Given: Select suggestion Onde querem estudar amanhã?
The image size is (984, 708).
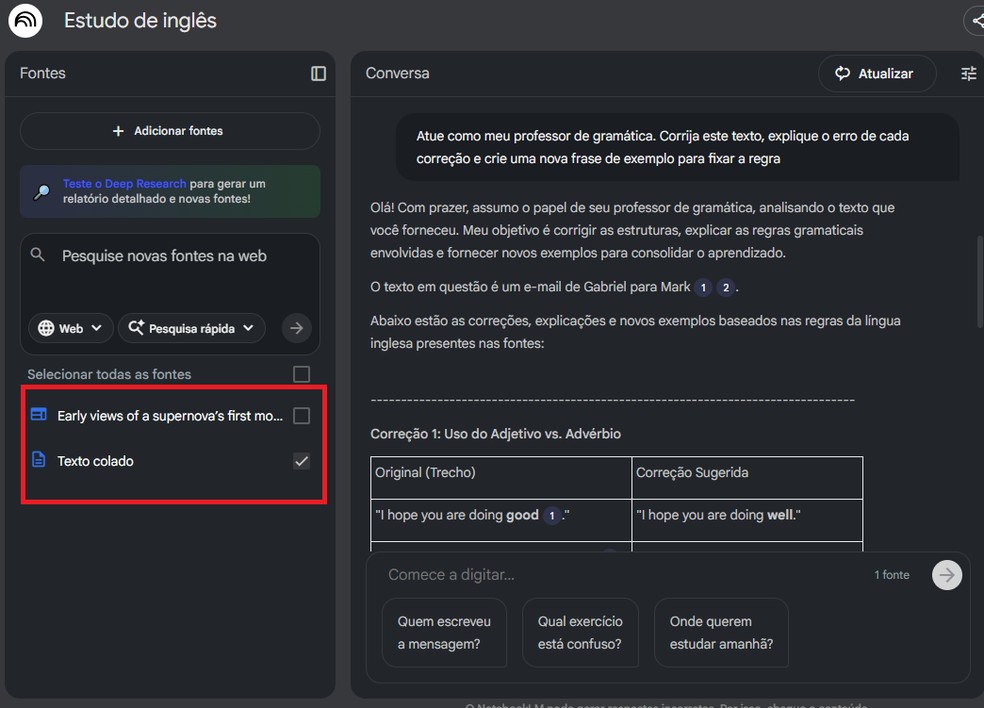Looking at the screenshot, I should pos(720,632).
